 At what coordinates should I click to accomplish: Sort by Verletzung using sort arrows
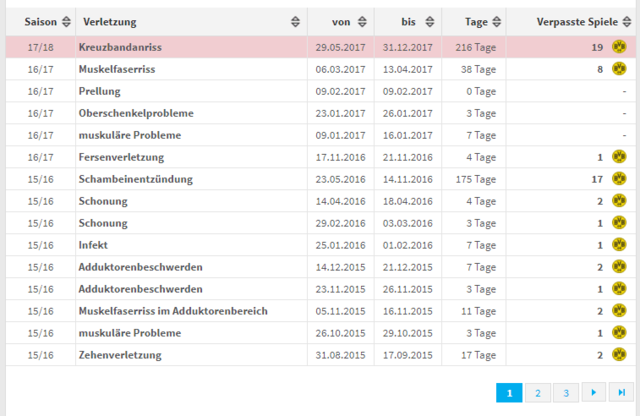point(296,22)
